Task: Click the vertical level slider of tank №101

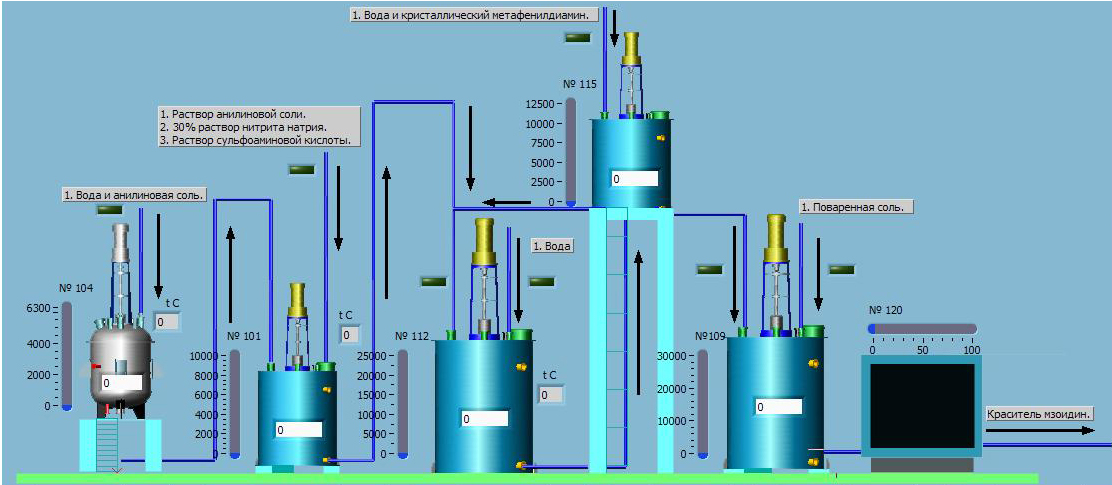Action: click(x=235, y=403)
